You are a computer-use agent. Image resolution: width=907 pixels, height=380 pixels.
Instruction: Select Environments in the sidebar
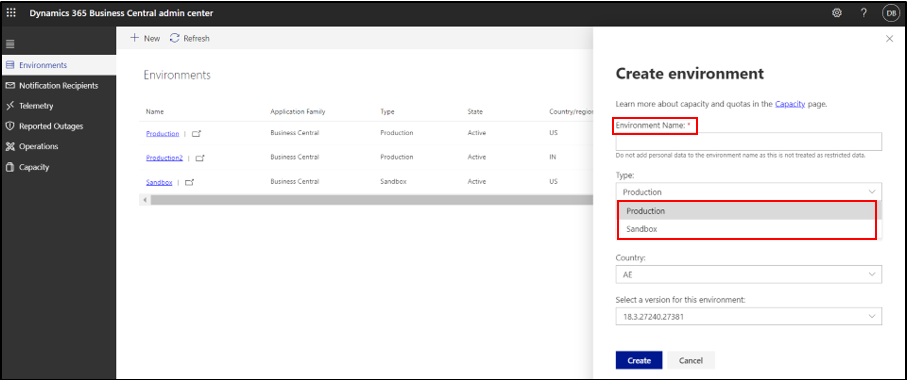pos(58,65)
